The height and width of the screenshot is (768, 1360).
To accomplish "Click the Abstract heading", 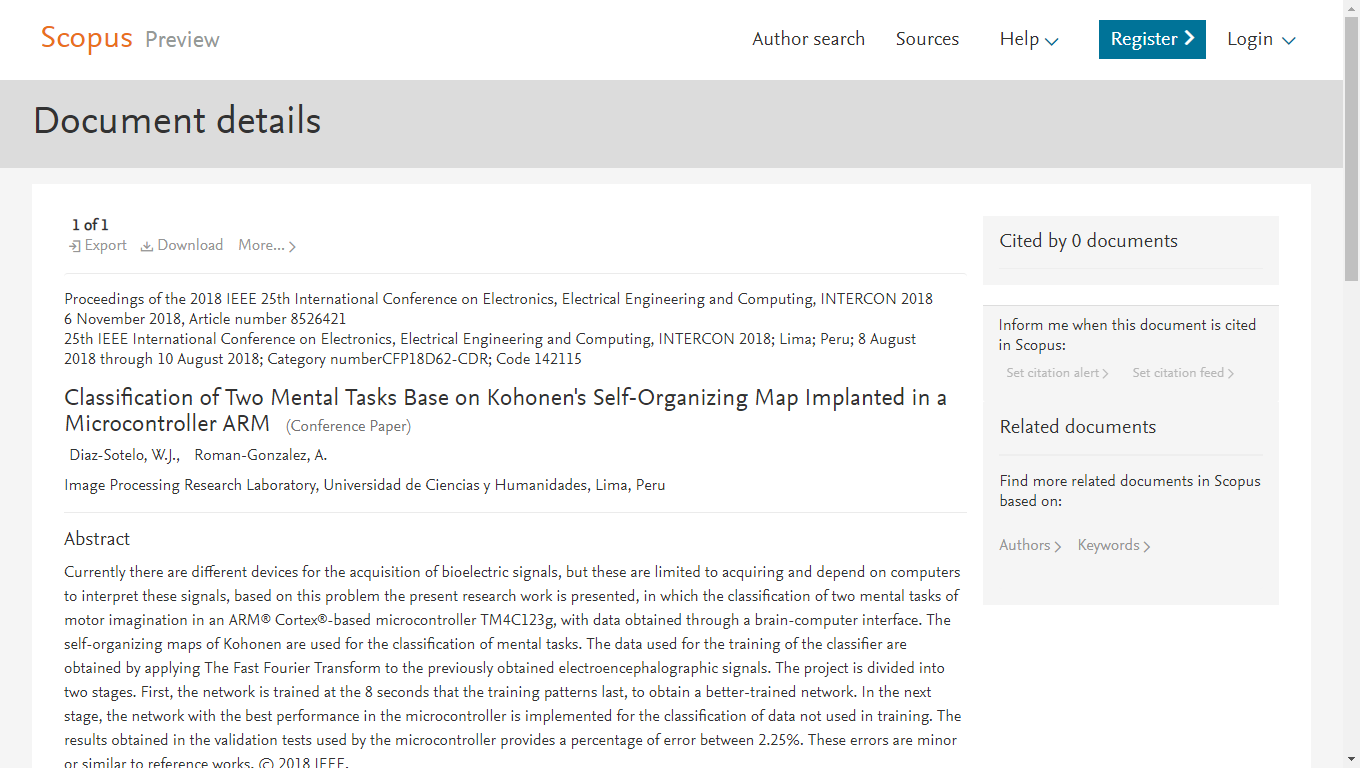I will coord(97,539).
